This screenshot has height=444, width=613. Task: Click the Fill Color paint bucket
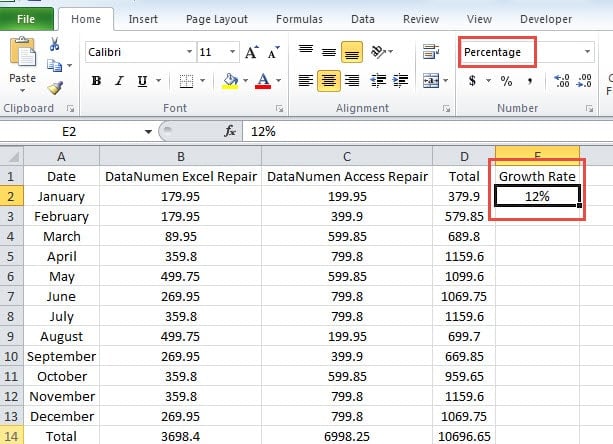[230, 81]
